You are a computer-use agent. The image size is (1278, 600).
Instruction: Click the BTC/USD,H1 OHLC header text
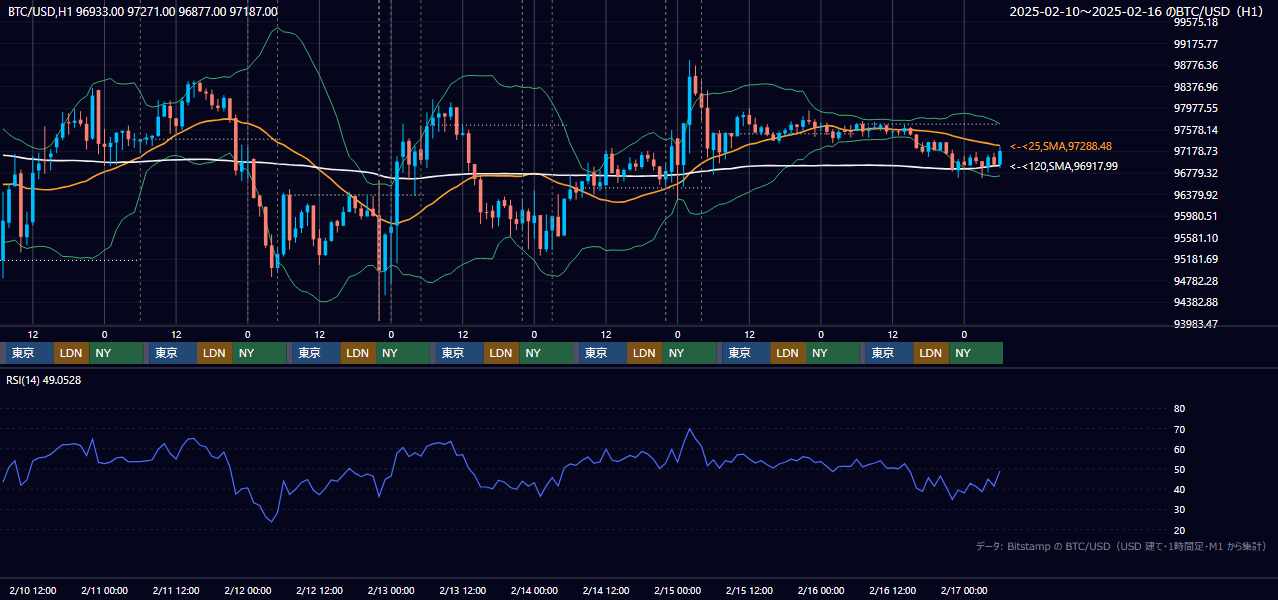143,11
